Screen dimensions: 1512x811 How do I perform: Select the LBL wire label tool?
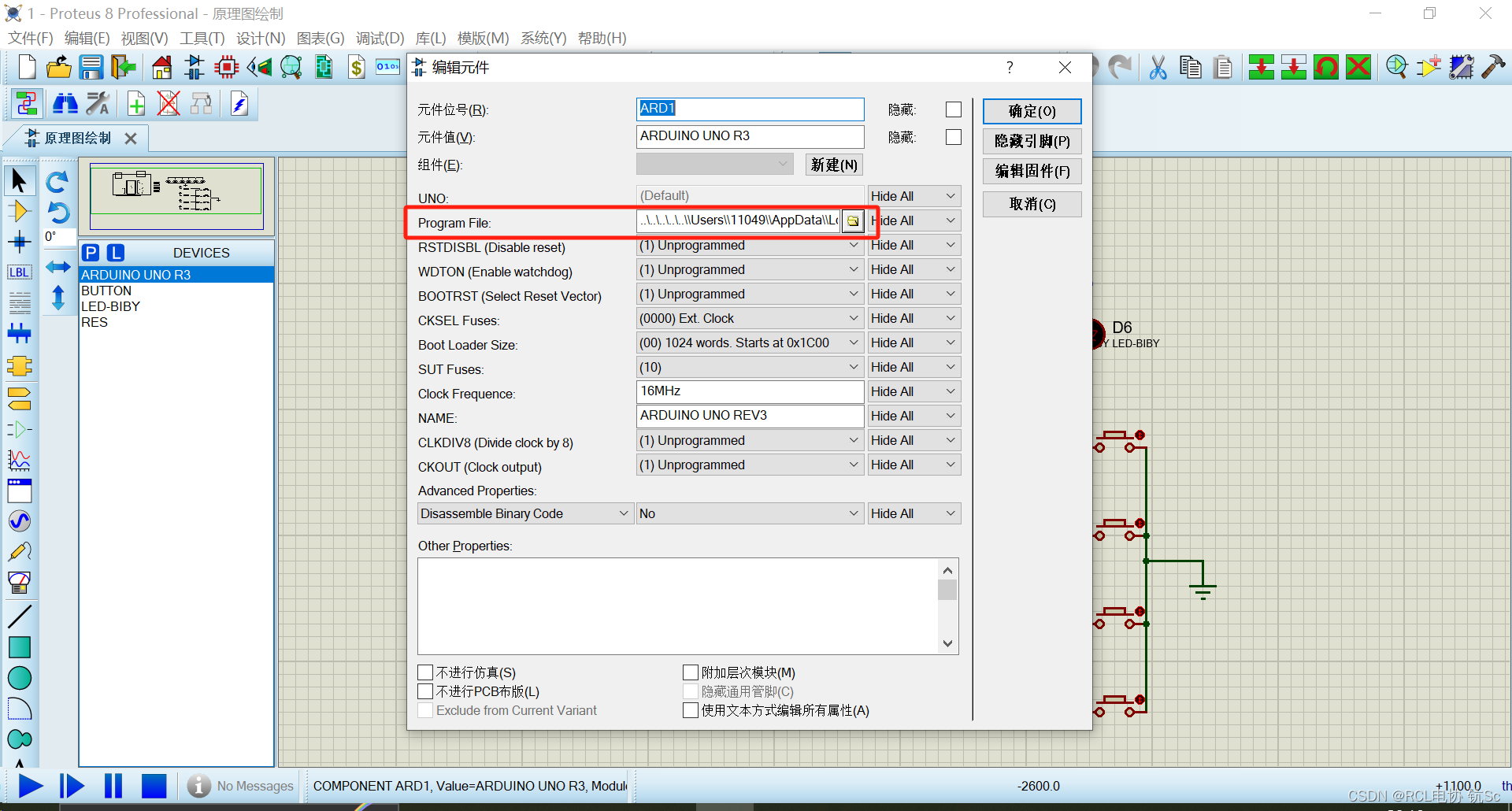coord(20,272)
